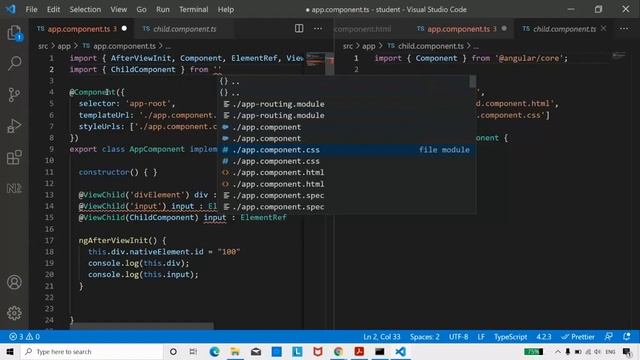Image resolution: width=640 pixels, height=360 pixels.
Task: Open the Edit menu
Action: [53, 9]
